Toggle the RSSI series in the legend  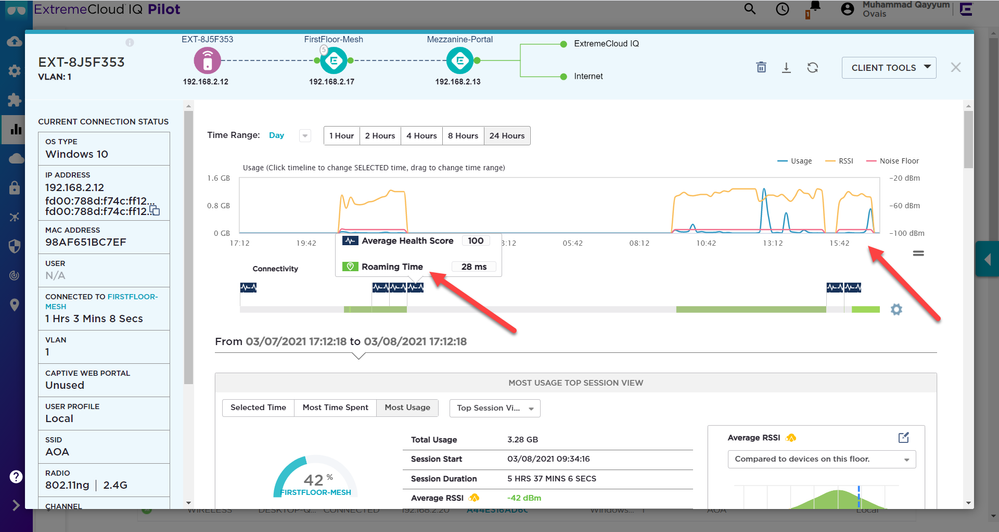pos(839,161)
